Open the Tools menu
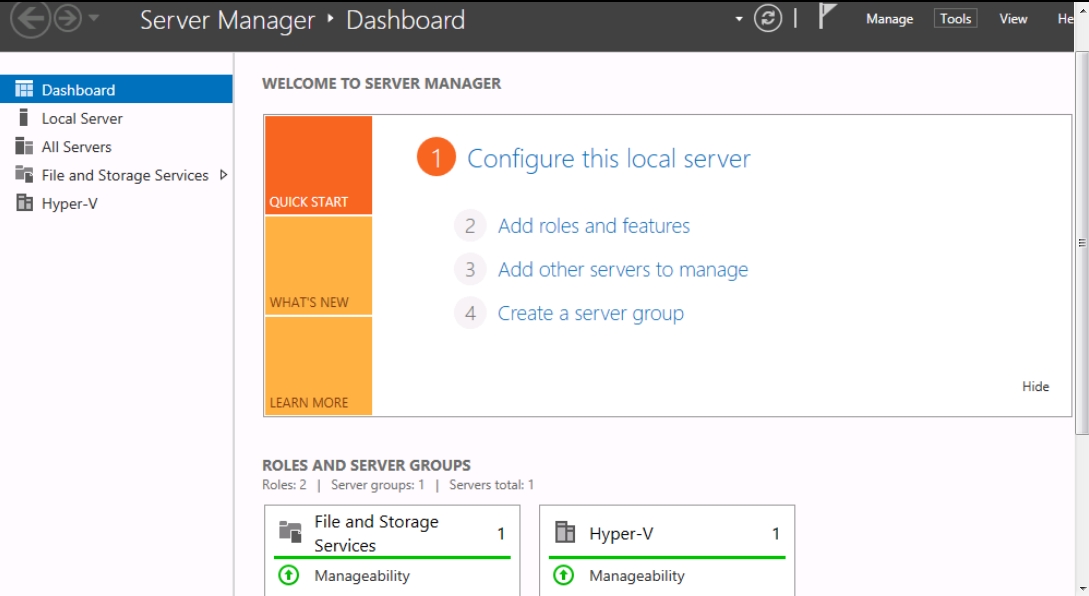The width and height of the screenshot is (1089, 596). (955, 19)
